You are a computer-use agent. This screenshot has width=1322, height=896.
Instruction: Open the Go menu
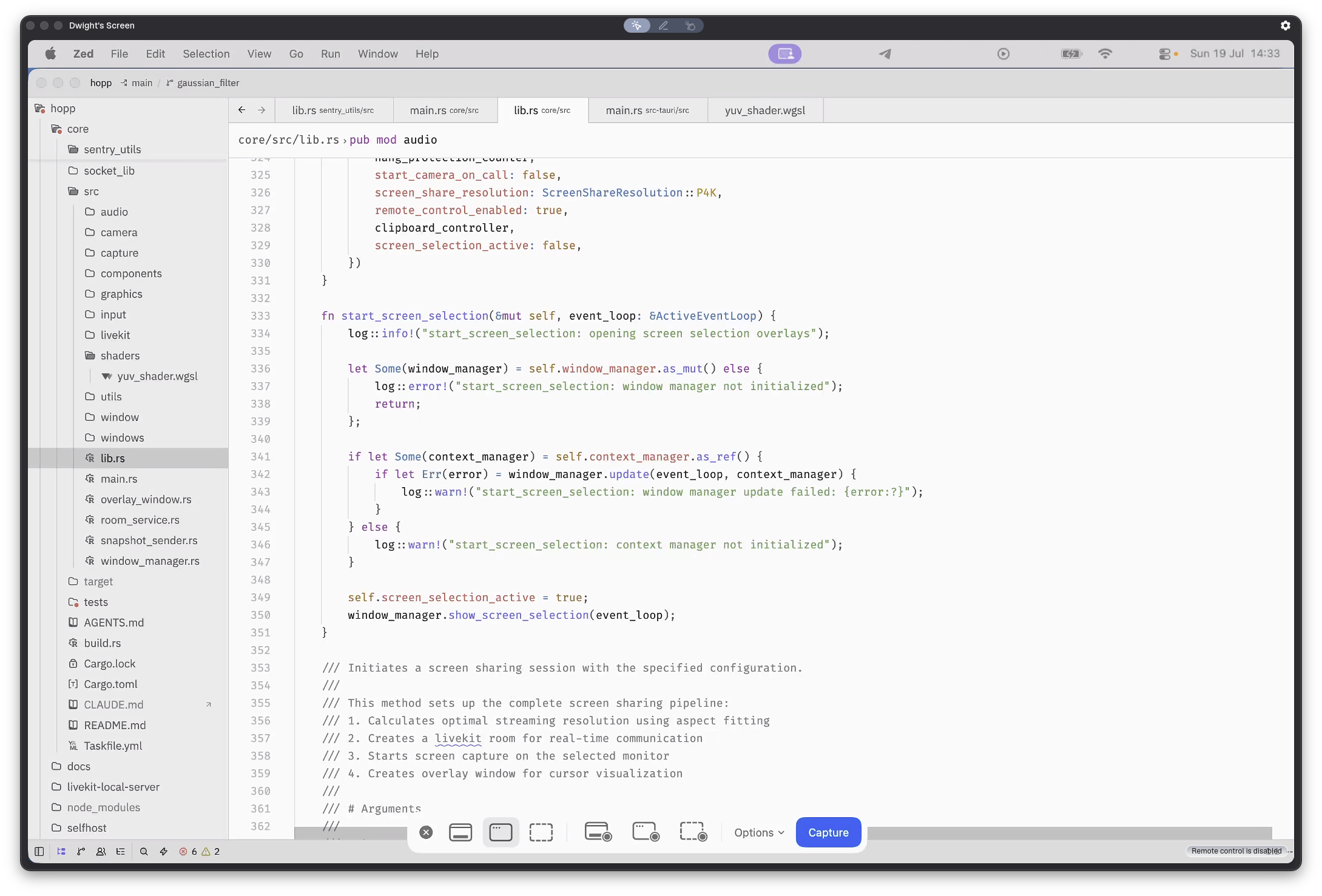[x=296, y=53]
